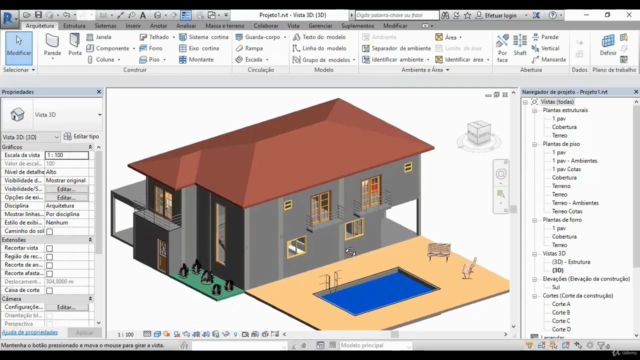Toggle Caminho do sol checkbox

49,231
